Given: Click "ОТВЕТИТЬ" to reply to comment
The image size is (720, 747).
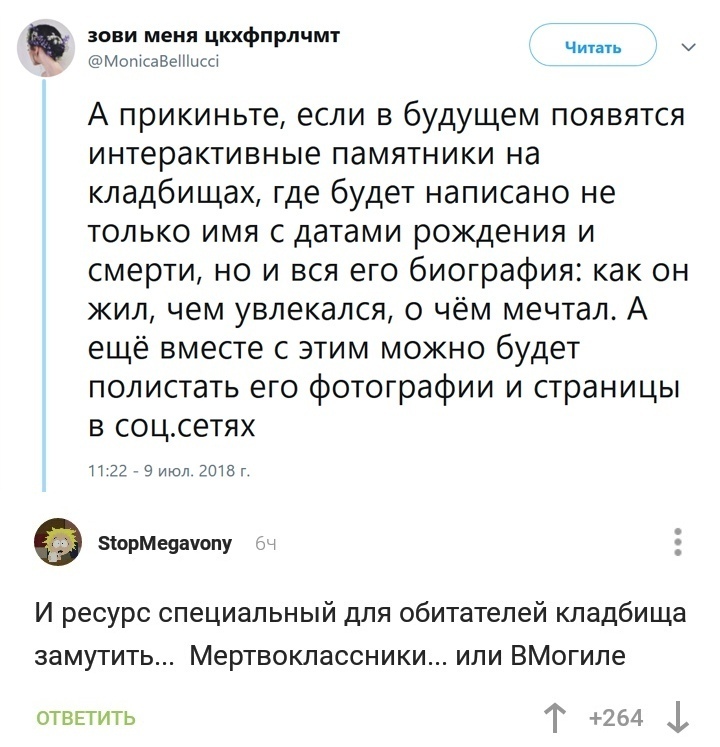Looking at the screenshot, I should (x=85, y=718).
